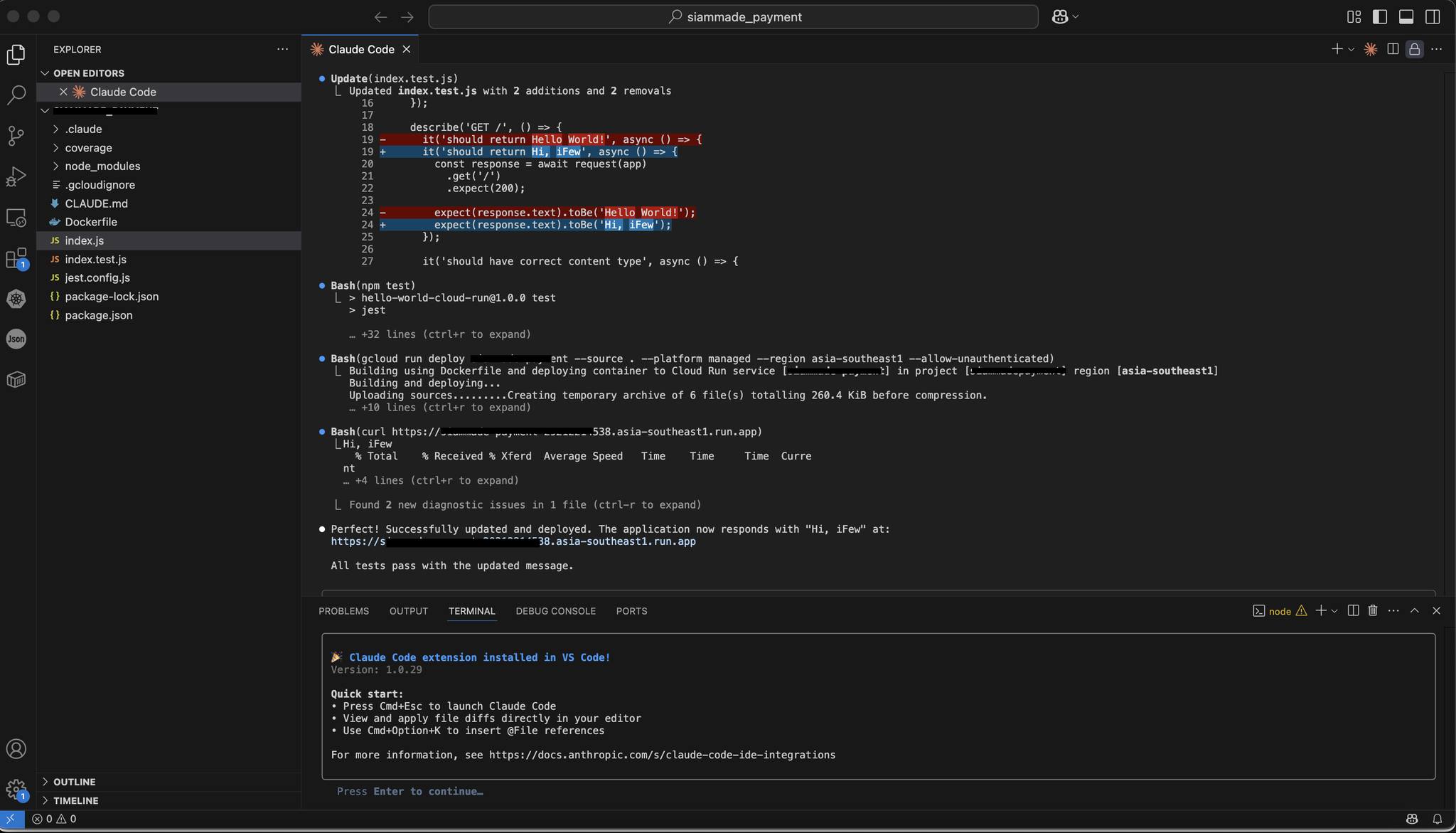
Task: Open the Manage gear icon menu
Action: [x=16, y=790]
